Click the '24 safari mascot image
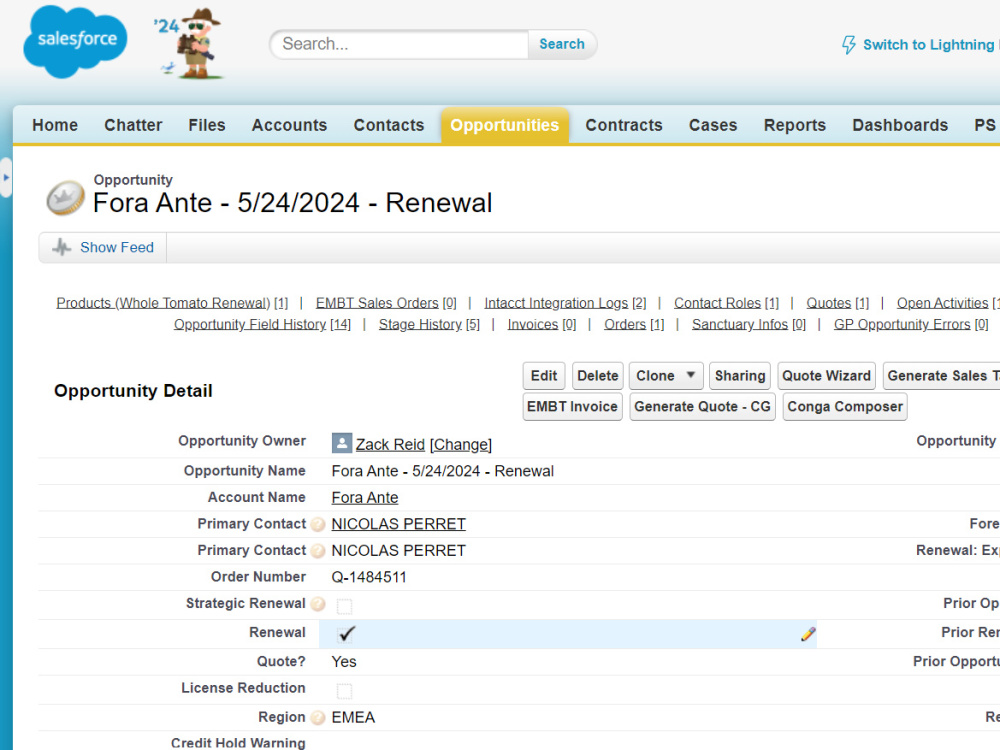The width and height of the screenshot is (1000, 750). click(189, 43)
